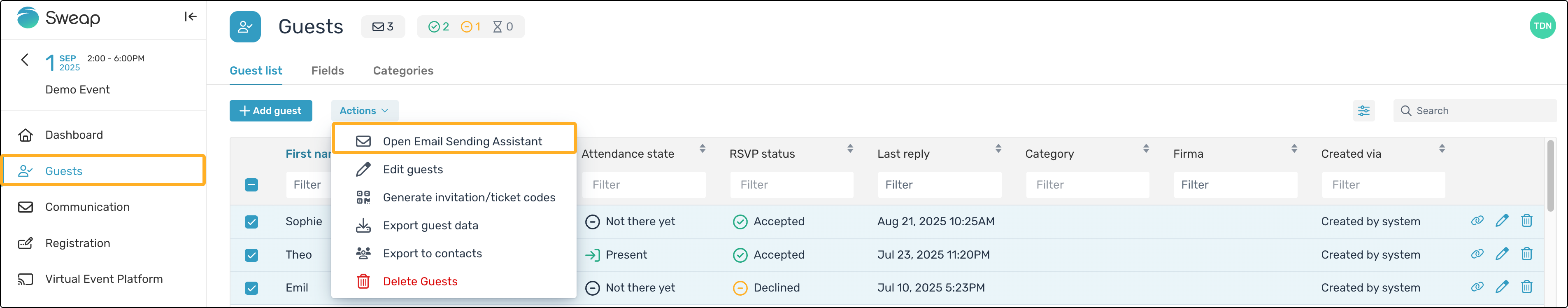The width and height of the screenshot is (1568, 308).
Task: Delete Theo using the trash icon
Action: tap(1526, 254)
